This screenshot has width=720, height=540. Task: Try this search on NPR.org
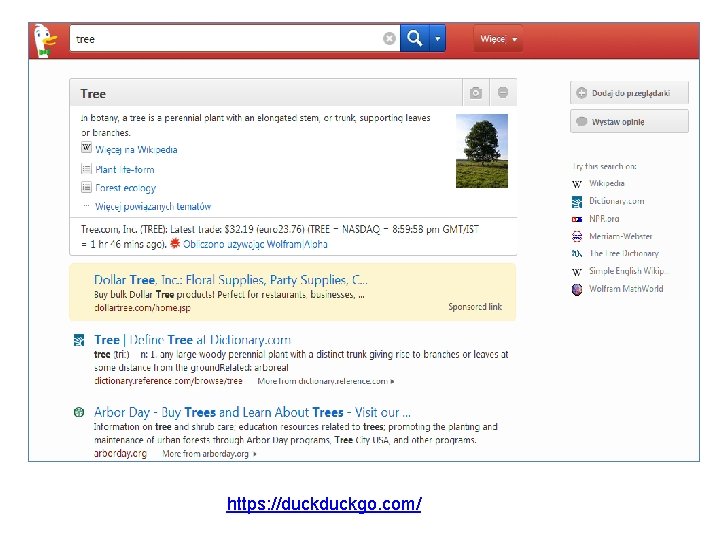click(x=604, y=219)
